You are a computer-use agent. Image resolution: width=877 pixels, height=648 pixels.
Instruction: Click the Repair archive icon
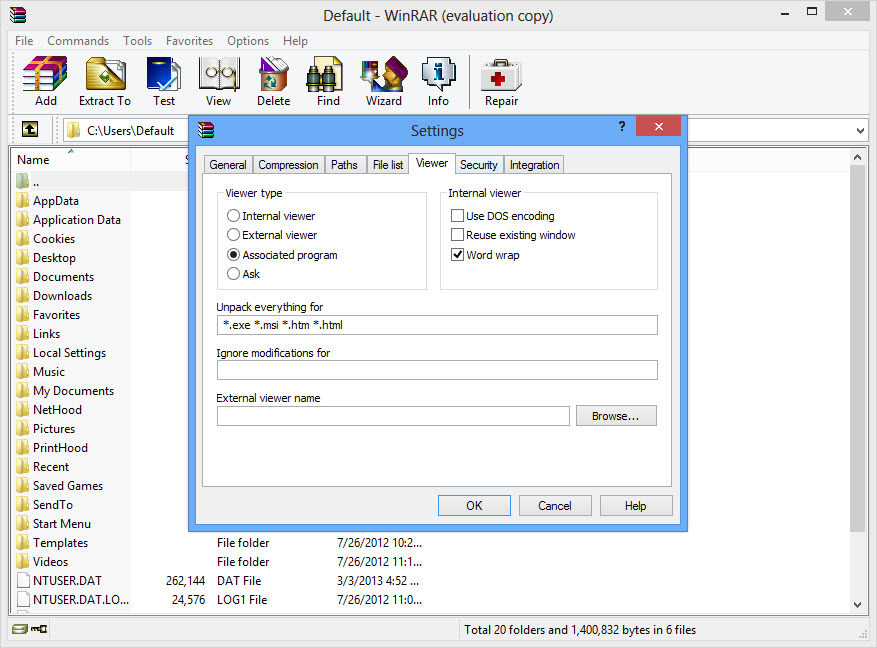point(500,80)
